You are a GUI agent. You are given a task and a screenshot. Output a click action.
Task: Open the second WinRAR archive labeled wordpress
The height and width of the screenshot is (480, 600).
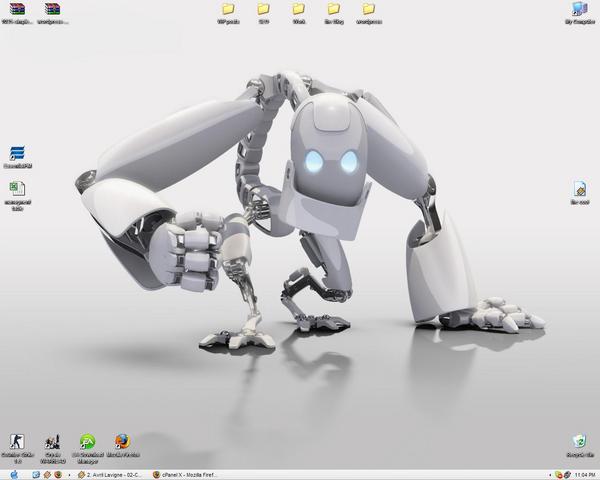click(x=53, y=13)
